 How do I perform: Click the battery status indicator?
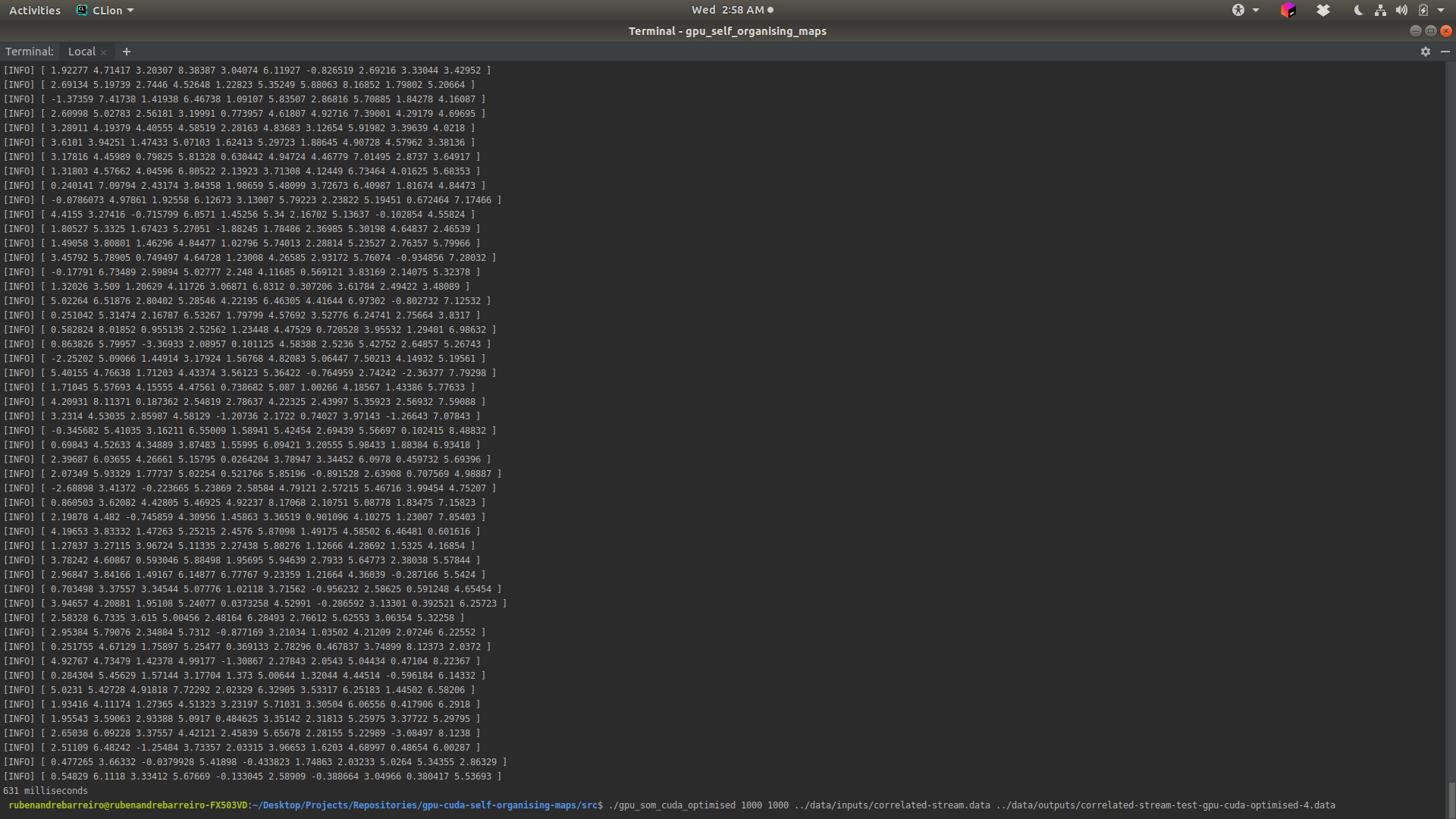1423,10
